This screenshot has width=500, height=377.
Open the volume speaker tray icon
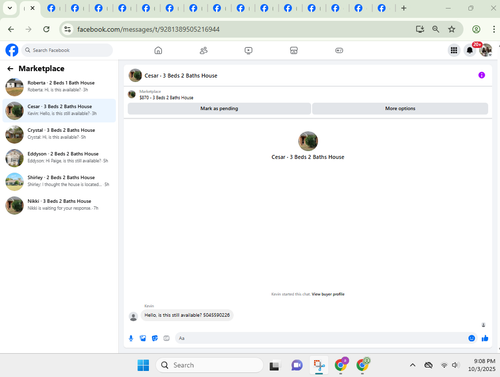click(455, 365)
